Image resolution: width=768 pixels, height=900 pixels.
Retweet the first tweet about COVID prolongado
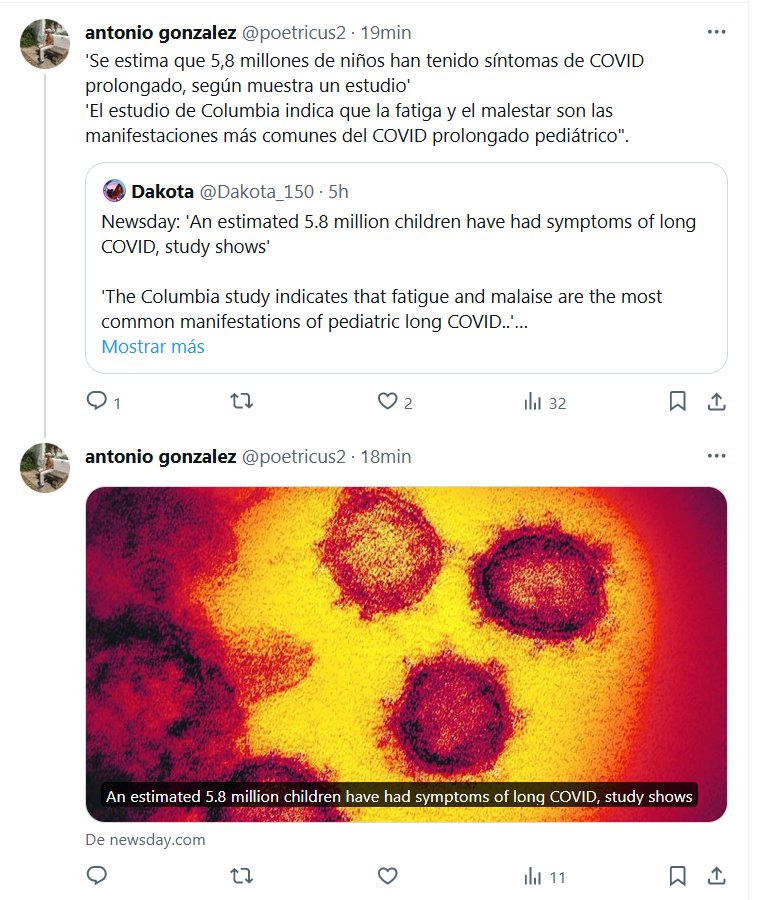point(242,402)
